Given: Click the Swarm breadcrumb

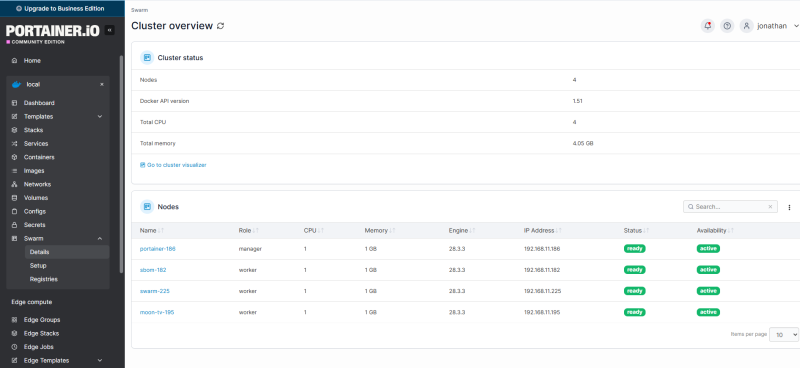Looking at the screenshot, I should tap(139, 10).
